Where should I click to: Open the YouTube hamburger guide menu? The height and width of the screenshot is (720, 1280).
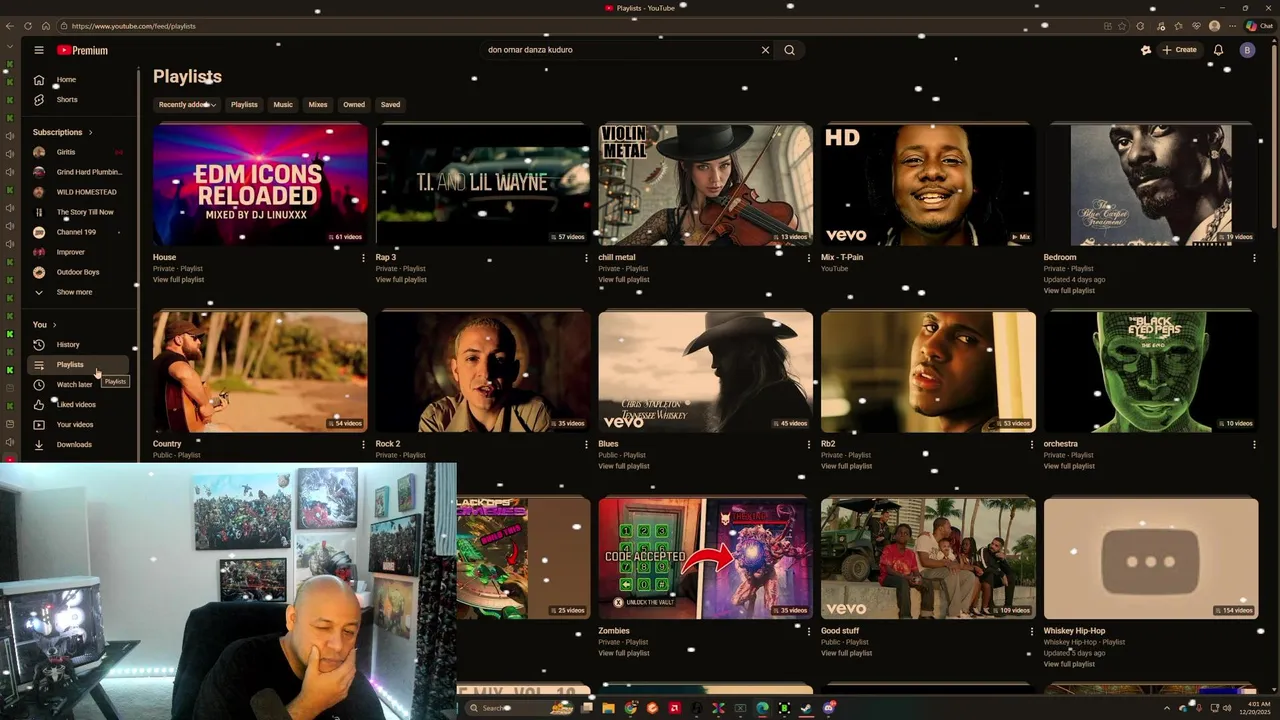coord(39,50)
